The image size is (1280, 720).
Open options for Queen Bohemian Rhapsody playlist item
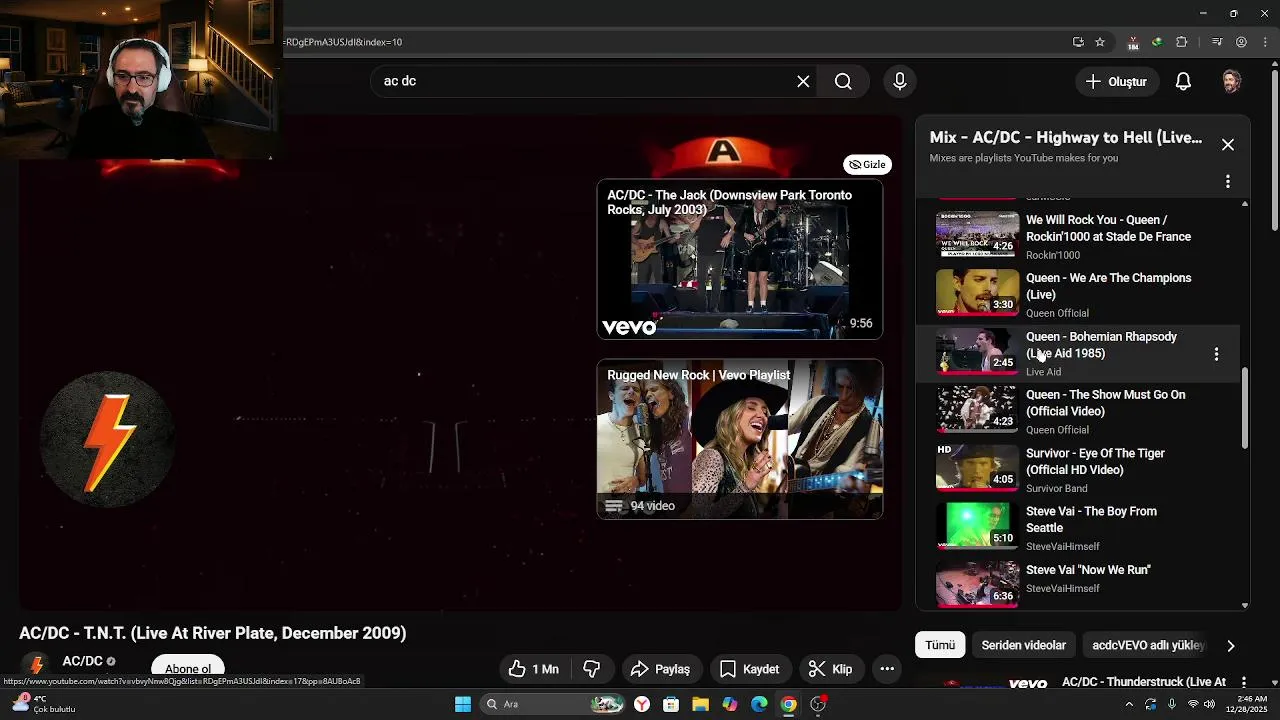click(x=1216, y=354)
